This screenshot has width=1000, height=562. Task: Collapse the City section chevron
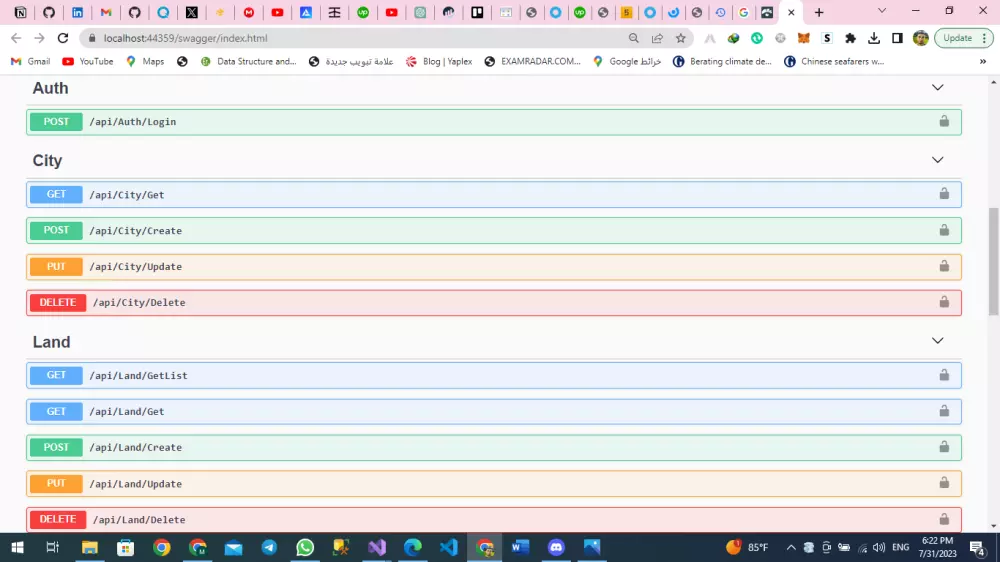[938, 160]
